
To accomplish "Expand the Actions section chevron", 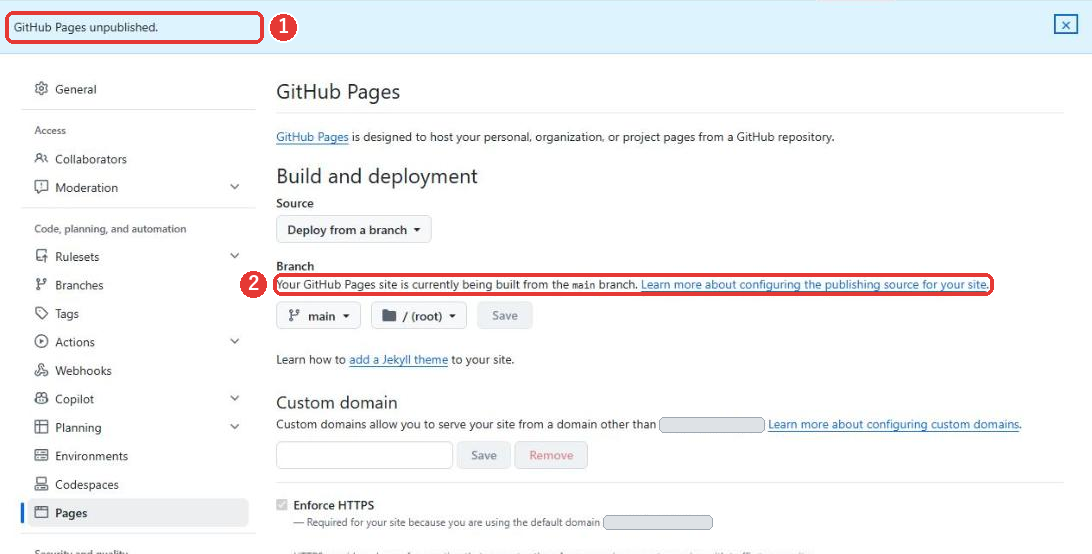I will click(235, 341).
